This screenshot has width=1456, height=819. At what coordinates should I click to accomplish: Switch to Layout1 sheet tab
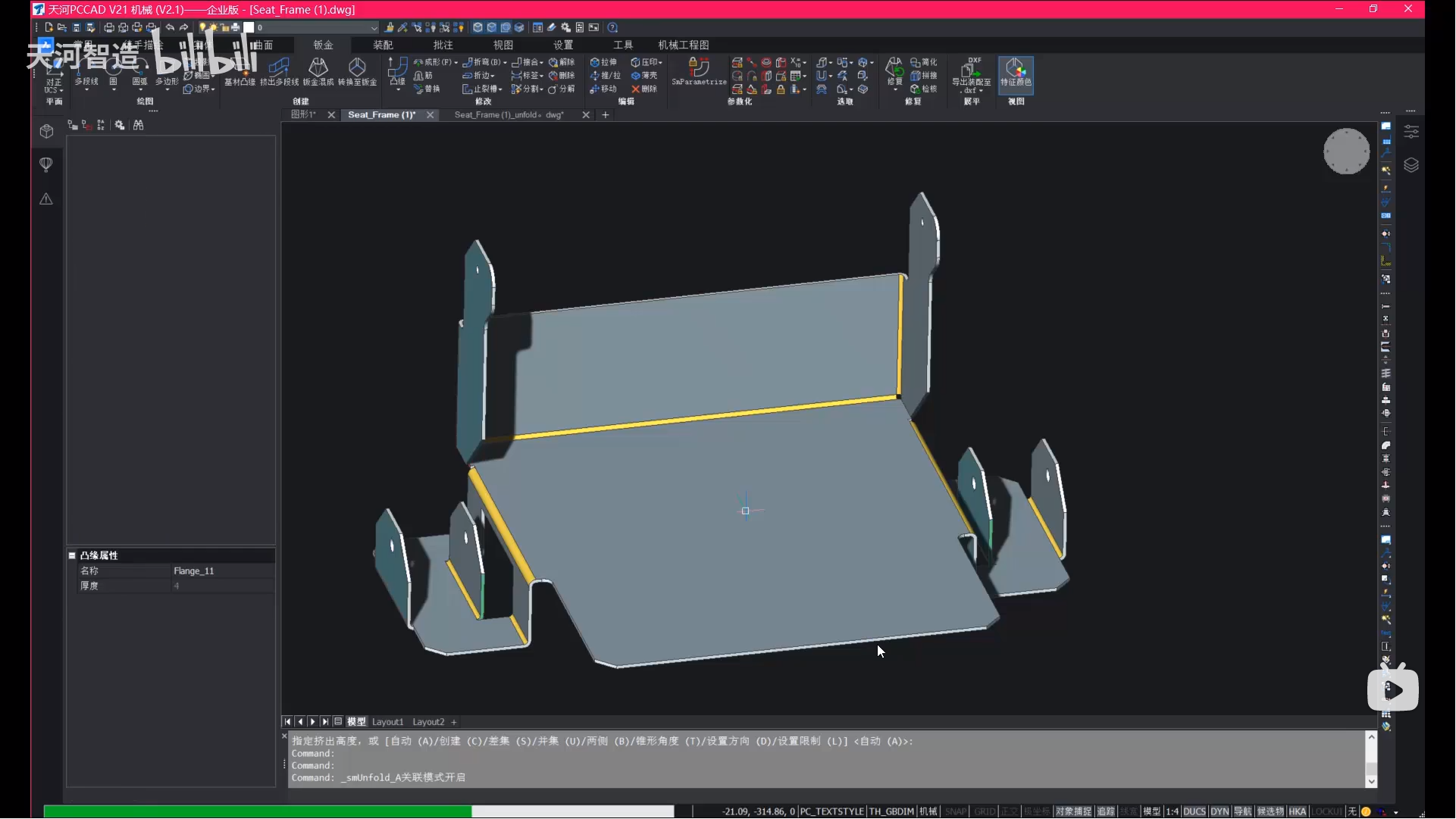click(387, 722)
